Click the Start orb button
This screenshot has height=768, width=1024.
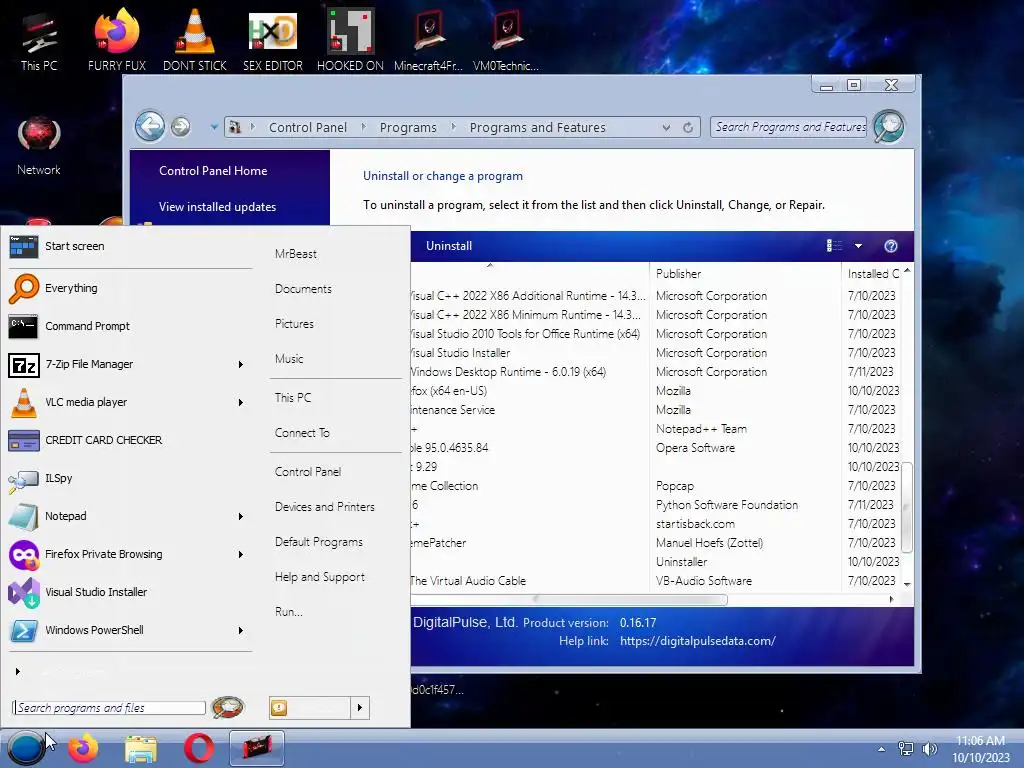[x=26, y=748]
